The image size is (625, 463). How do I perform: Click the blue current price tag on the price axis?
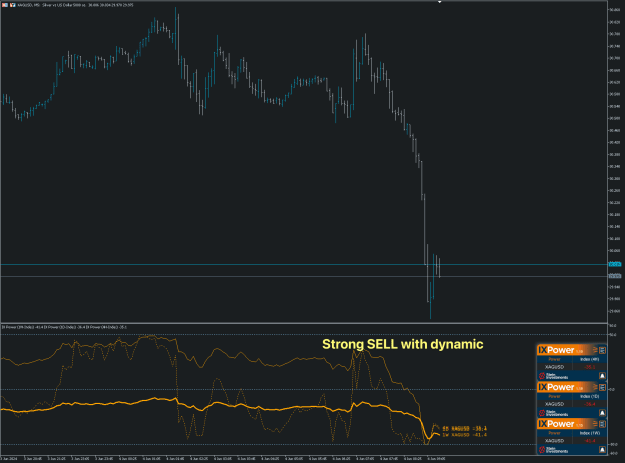point(615,264)
